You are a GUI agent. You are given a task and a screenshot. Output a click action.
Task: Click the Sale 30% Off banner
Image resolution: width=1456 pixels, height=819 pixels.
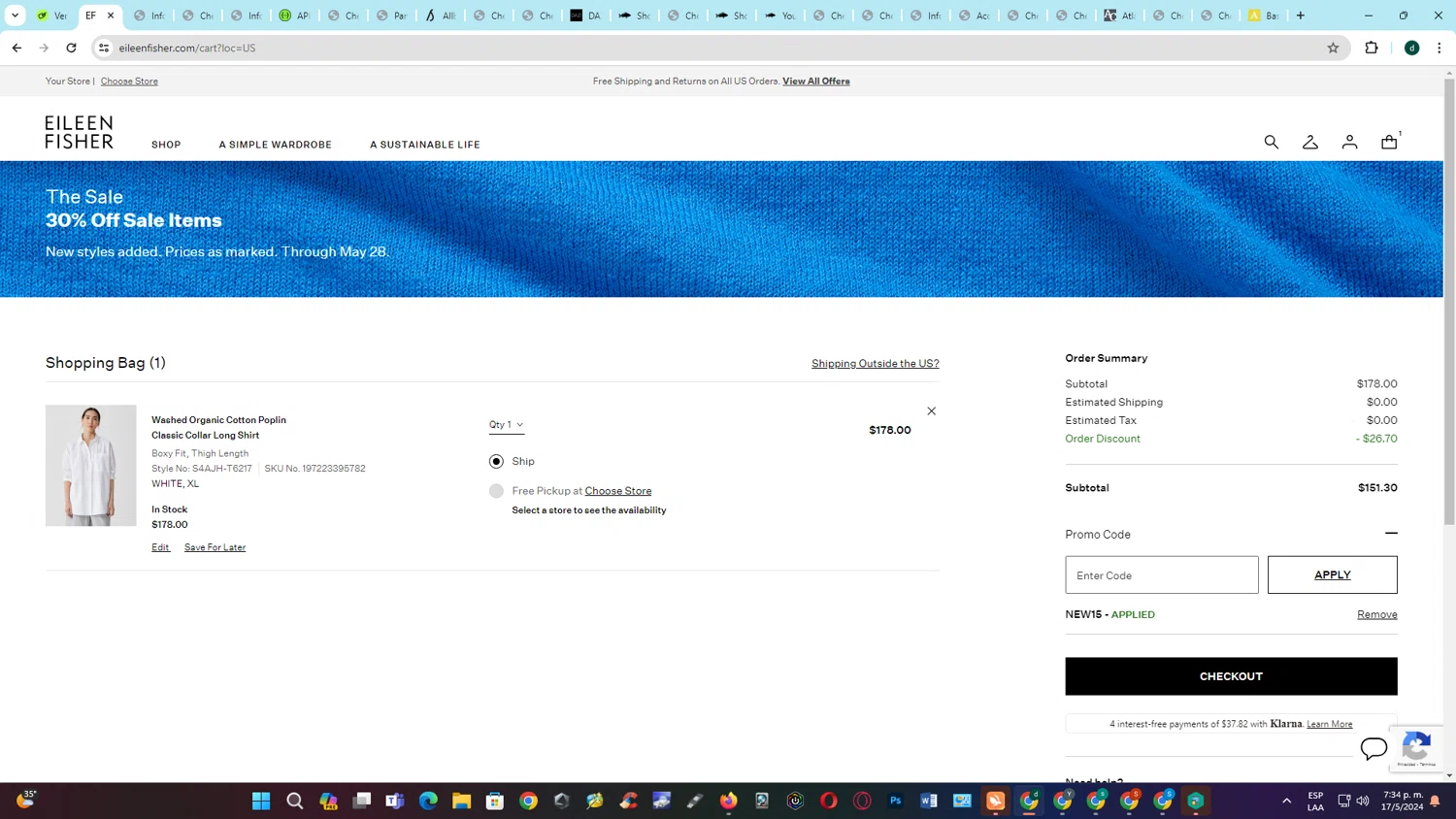point(721,229)
